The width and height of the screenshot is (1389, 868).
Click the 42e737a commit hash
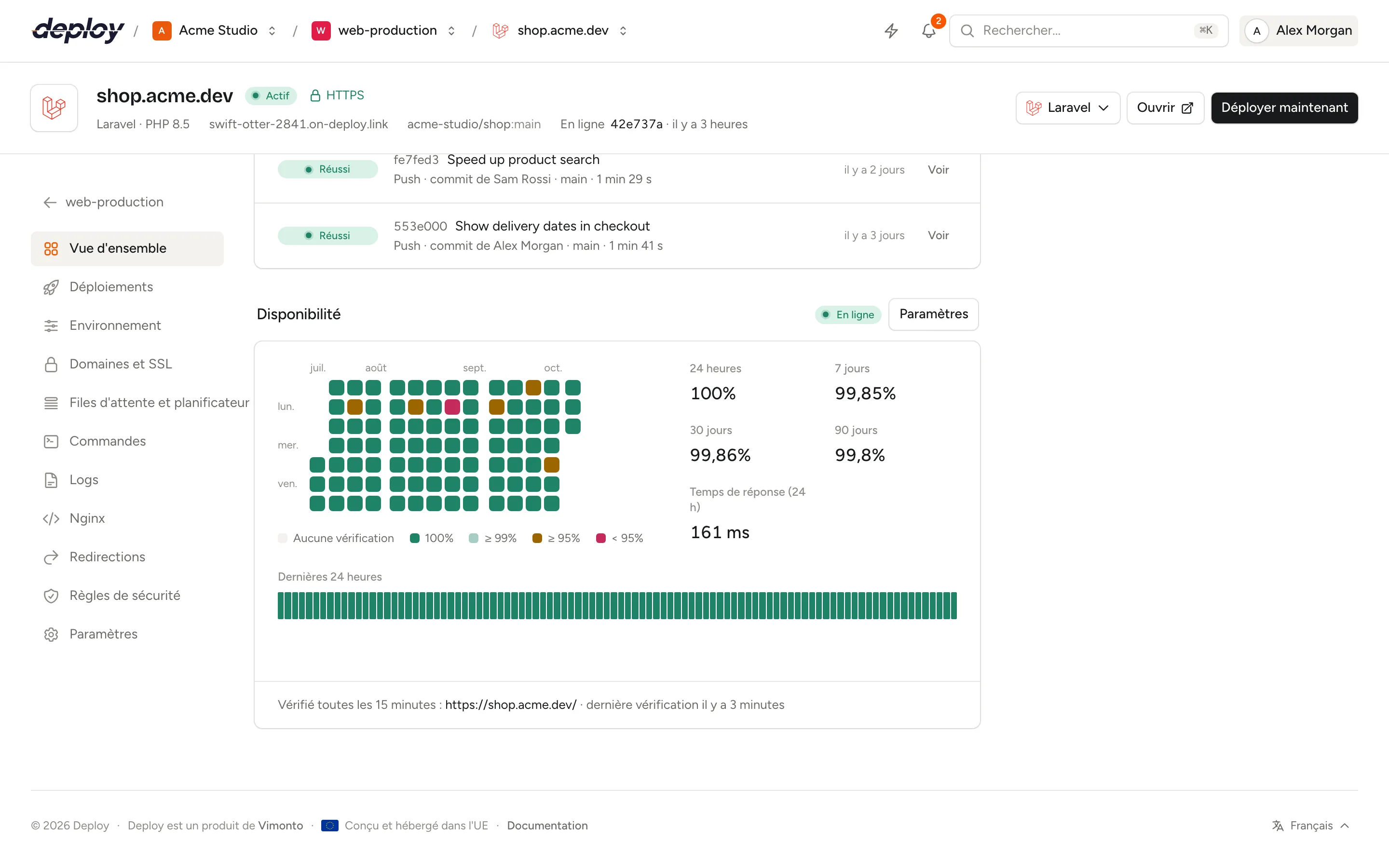[636, 124]
